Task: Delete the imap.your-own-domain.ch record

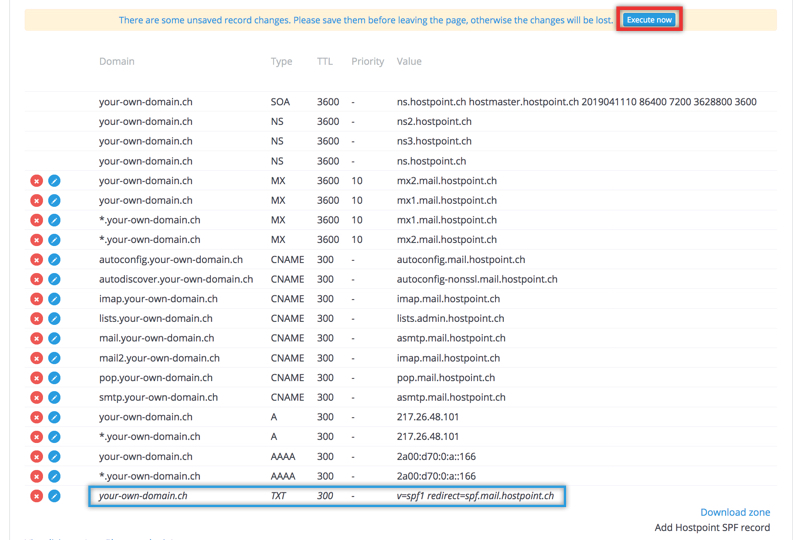Action: tap(36, 299)
